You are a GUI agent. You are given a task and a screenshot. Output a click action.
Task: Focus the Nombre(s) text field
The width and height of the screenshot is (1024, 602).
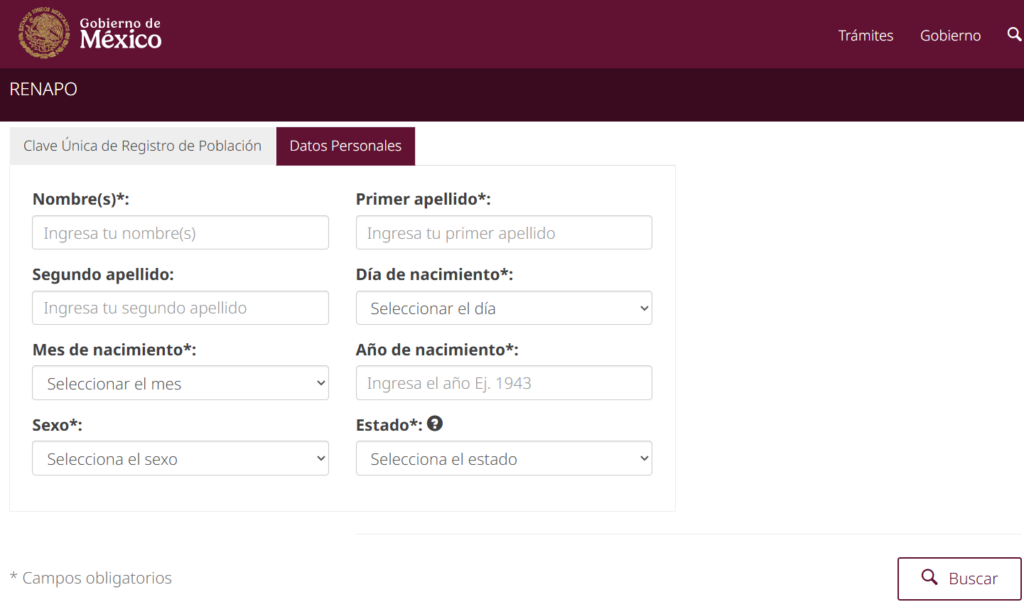pyautogui.click(x=180, y=233)
